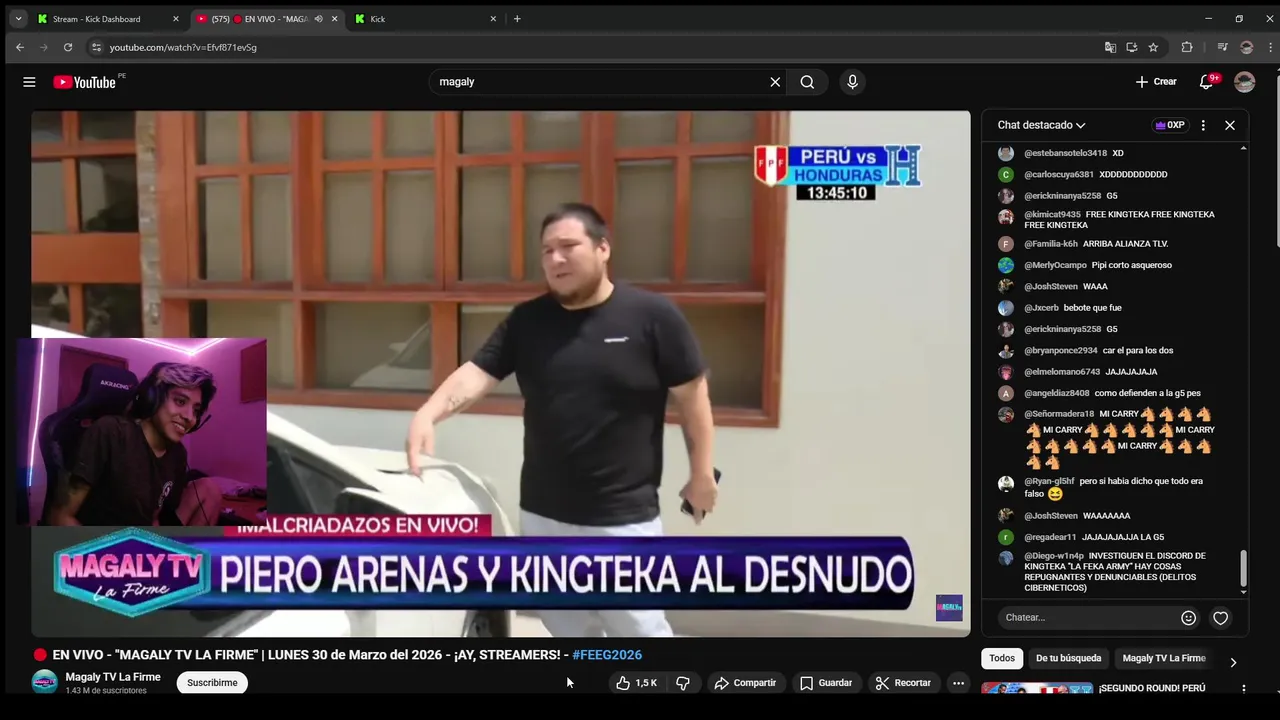
Task: Open the Chrome extensions puzzle icon
Action: 1187,47
